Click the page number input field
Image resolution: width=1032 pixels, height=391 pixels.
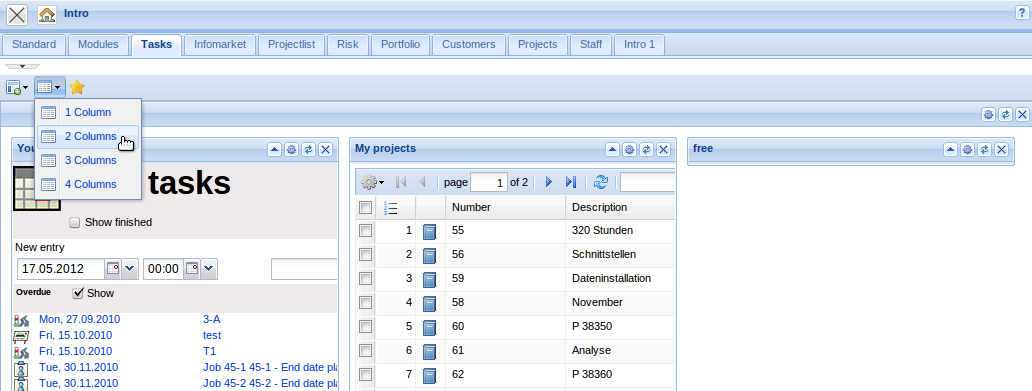point(489,182)
